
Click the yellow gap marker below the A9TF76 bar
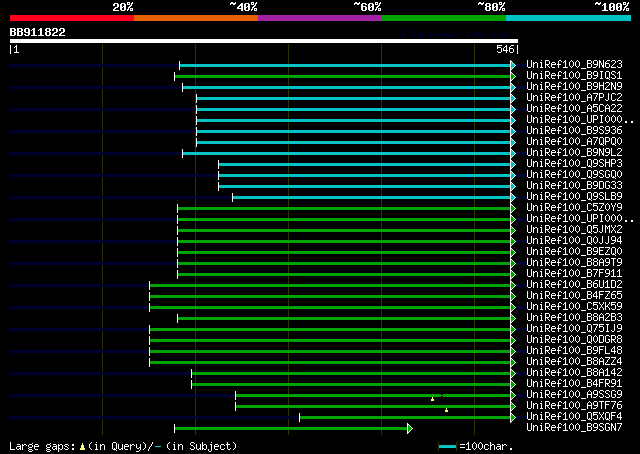click(447, 410)
